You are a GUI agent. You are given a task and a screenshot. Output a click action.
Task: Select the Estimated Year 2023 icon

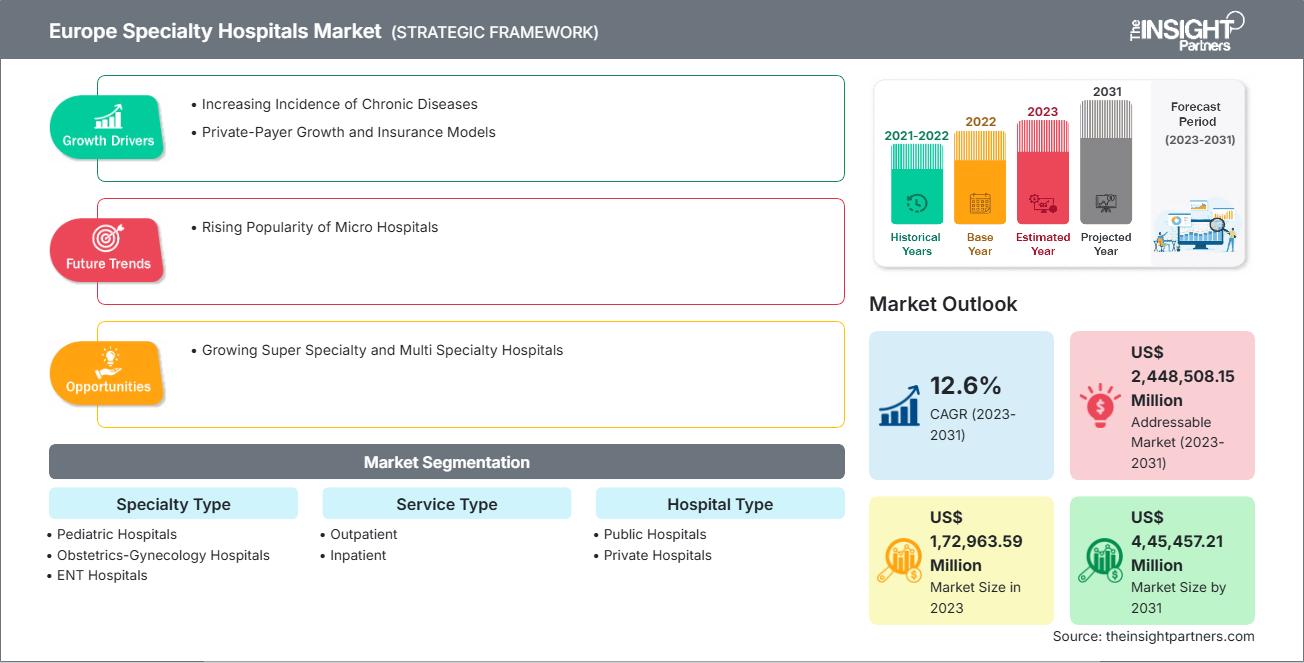[1042, 205]
